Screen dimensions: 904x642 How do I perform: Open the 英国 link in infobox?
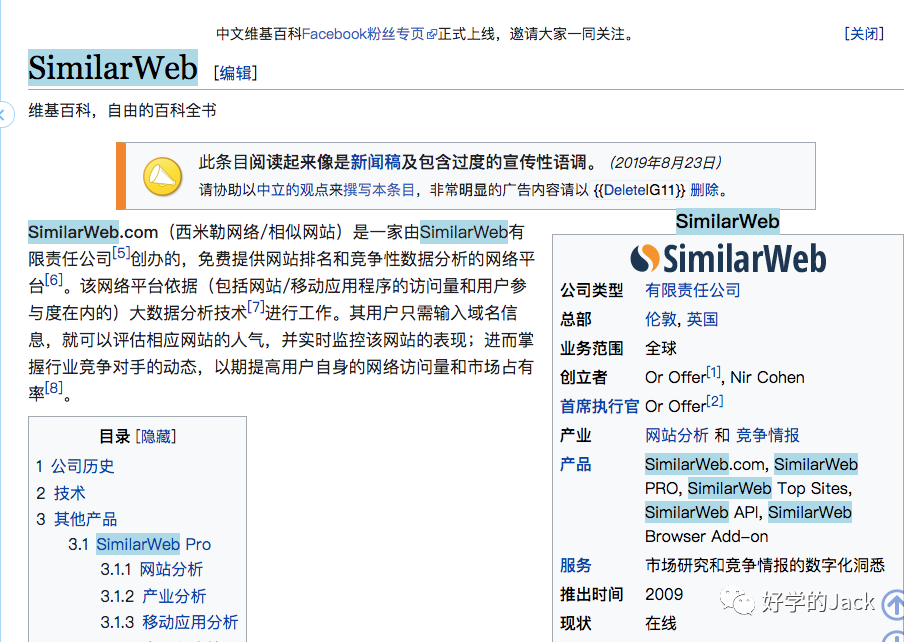pos(702,319)
